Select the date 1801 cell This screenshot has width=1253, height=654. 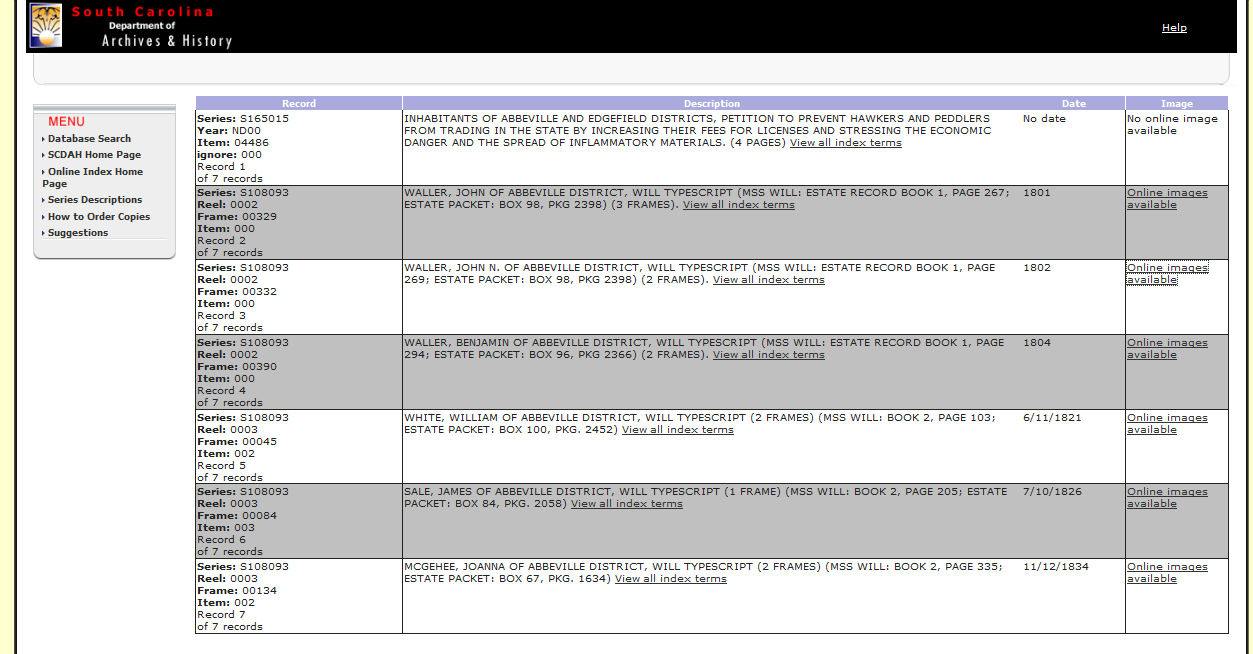click(1037, 193)
